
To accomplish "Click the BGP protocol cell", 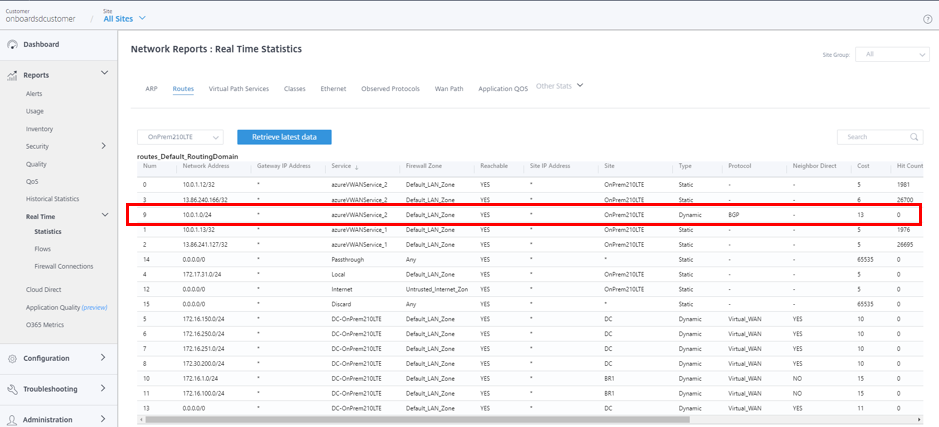I will (x=734, y=214).
